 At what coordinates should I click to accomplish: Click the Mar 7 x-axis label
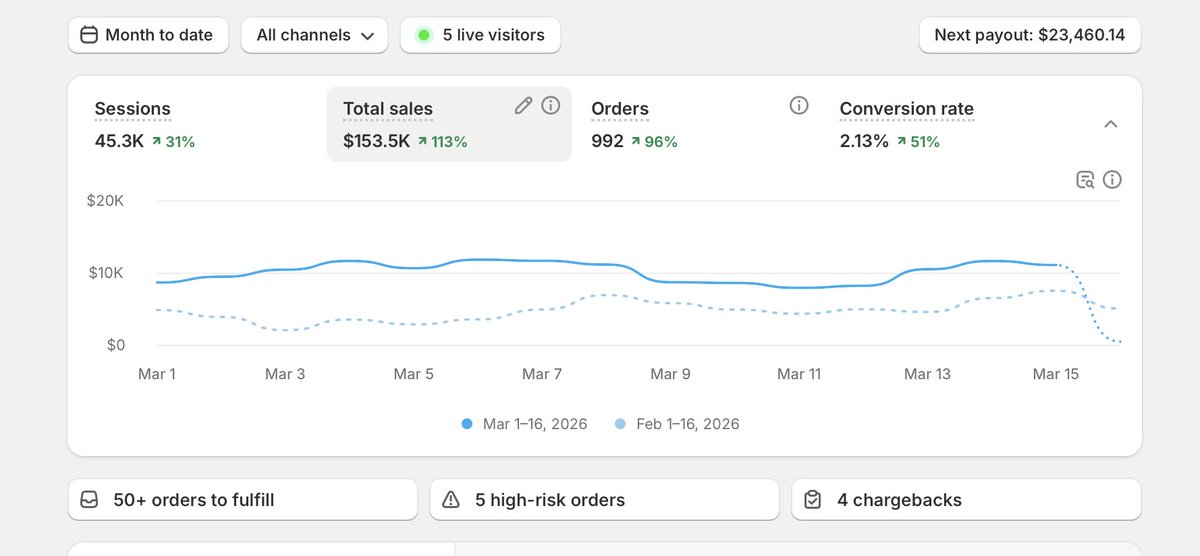coord(542,374)
